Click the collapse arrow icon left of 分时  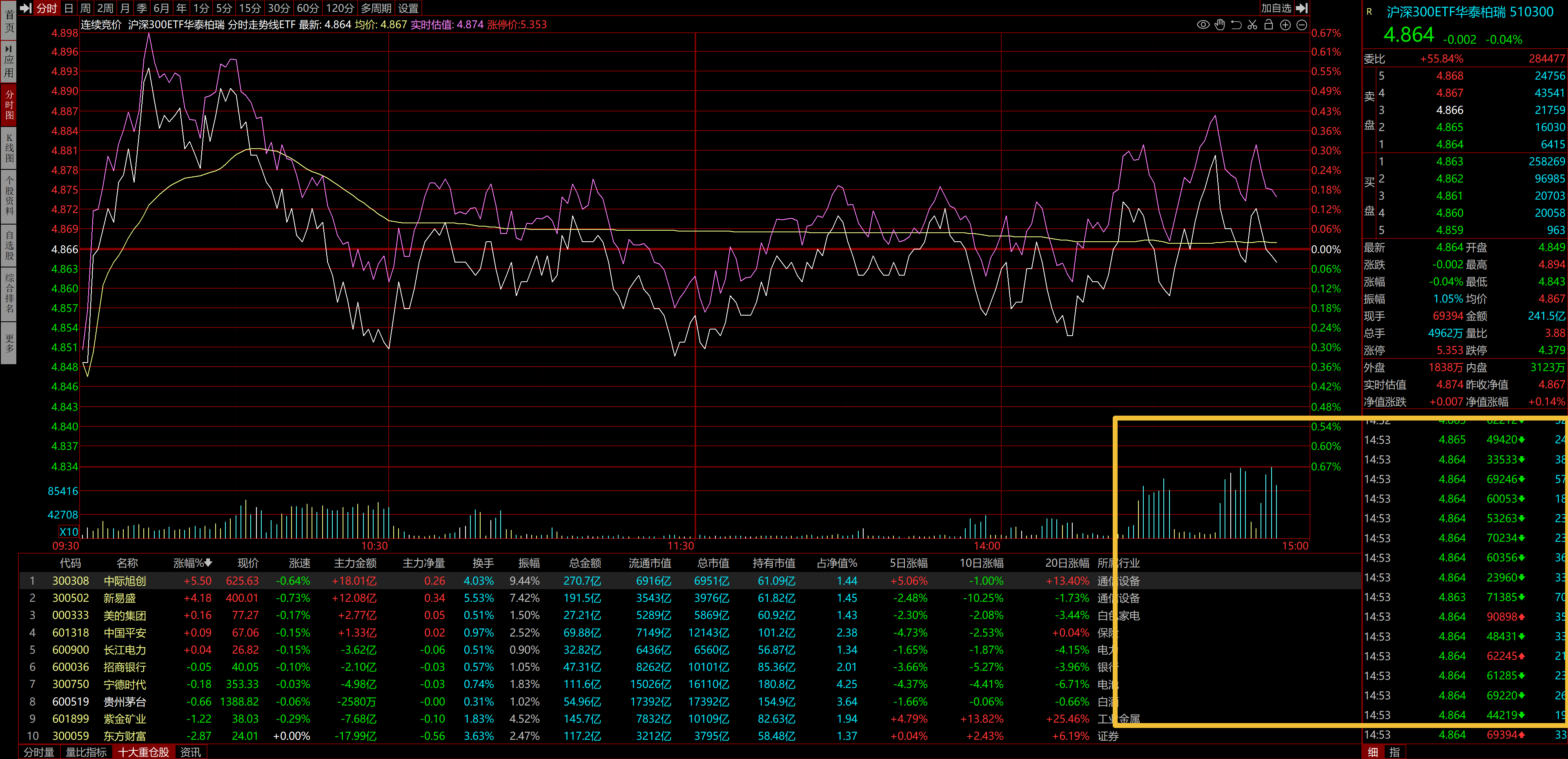tap(26, 8)
